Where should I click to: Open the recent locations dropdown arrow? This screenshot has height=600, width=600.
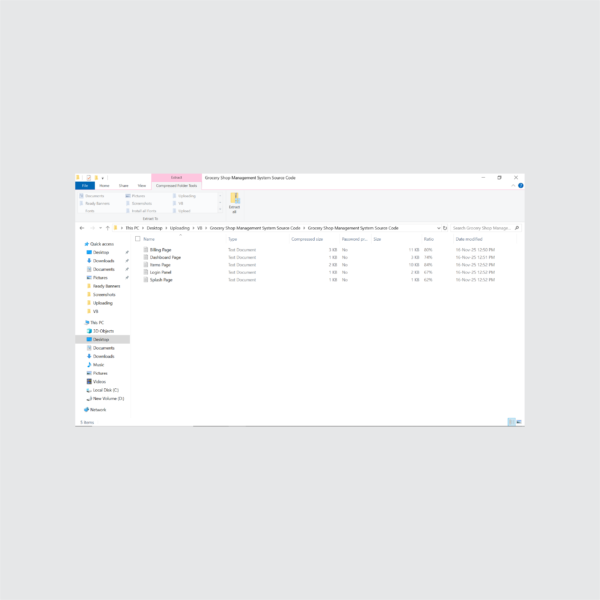click(x=100, y=228)
